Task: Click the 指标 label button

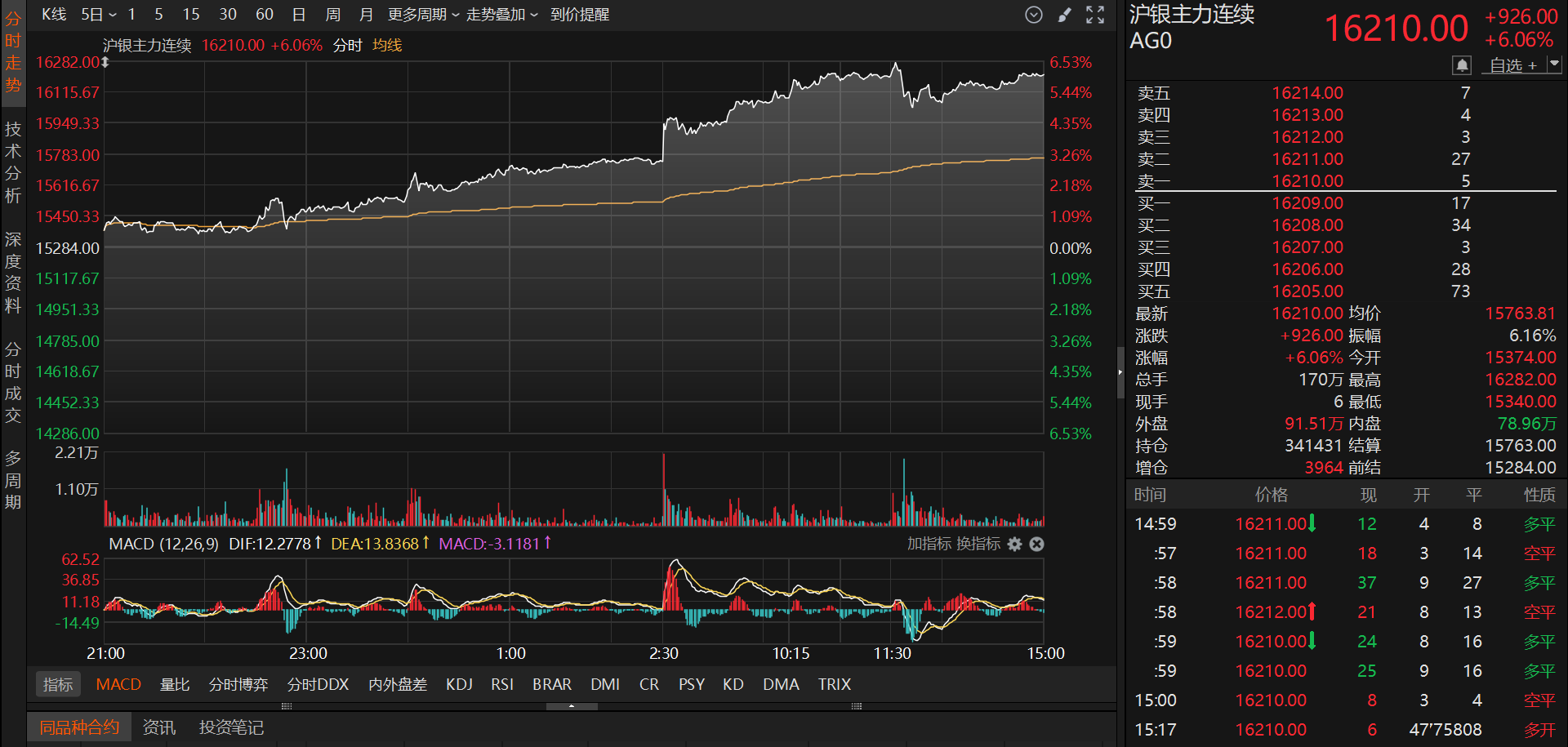Action: [58, 685]
